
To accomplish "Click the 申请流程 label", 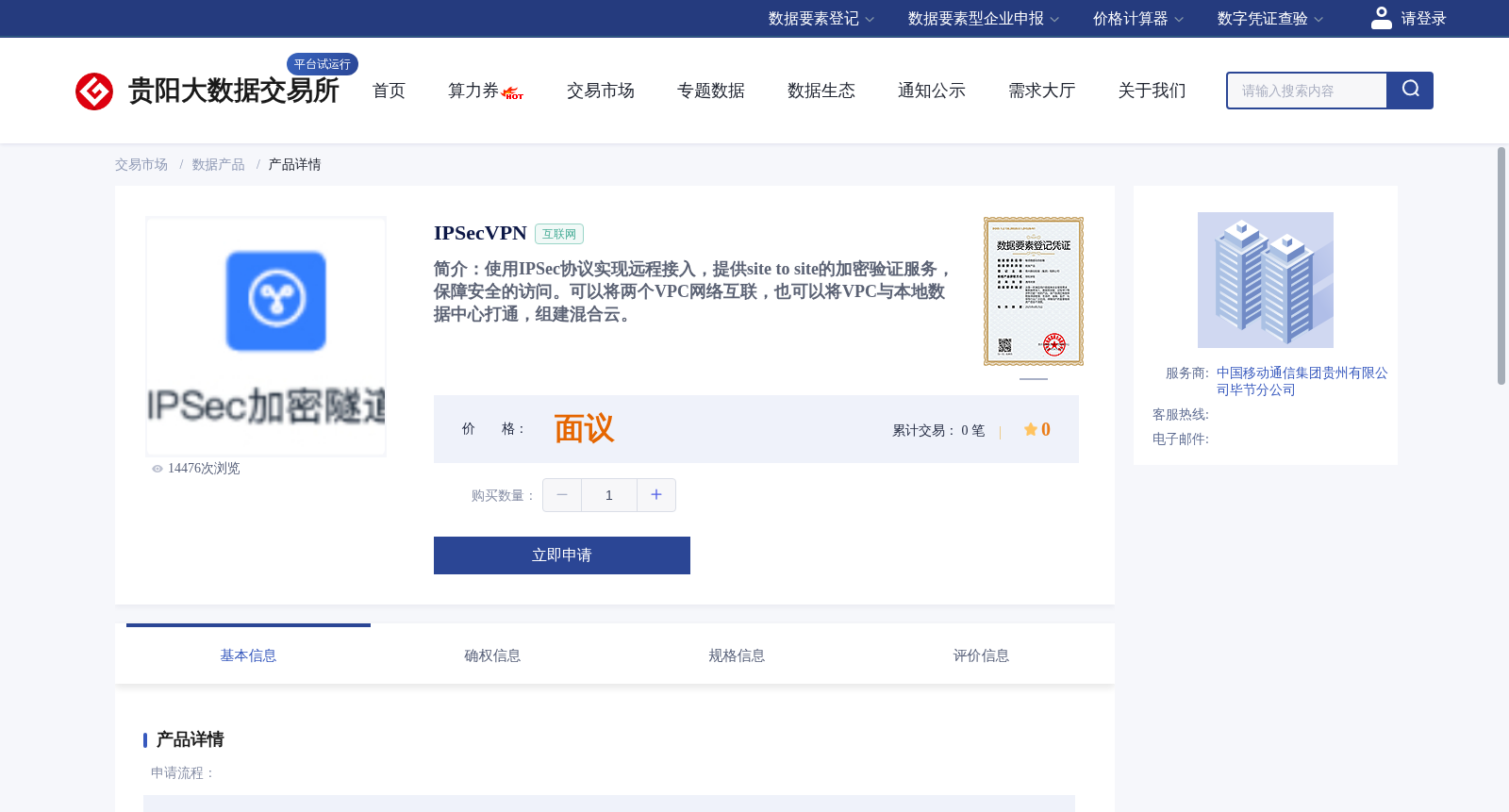I will click(183, 773).
